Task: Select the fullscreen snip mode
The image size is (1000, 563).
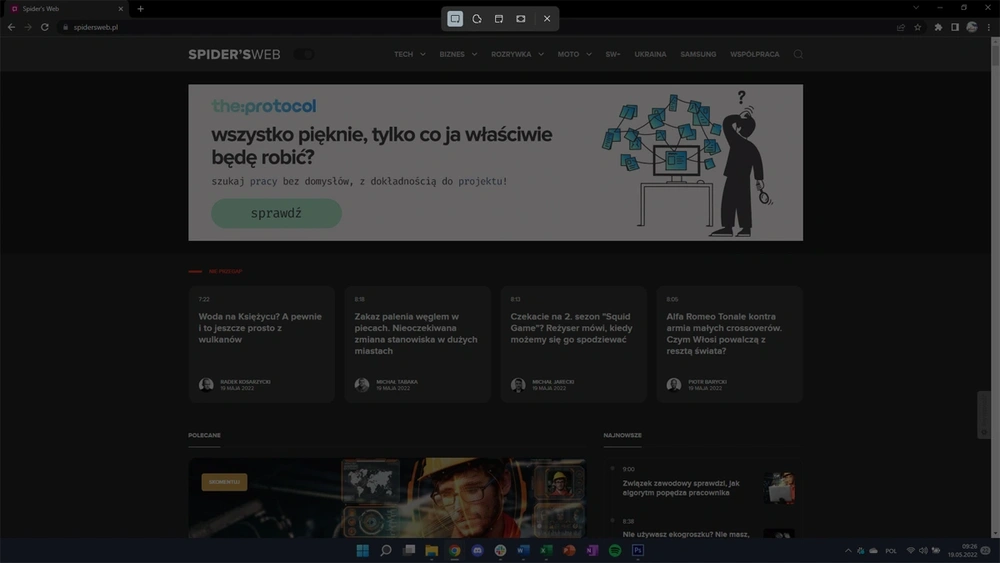Action: (521, 18)
